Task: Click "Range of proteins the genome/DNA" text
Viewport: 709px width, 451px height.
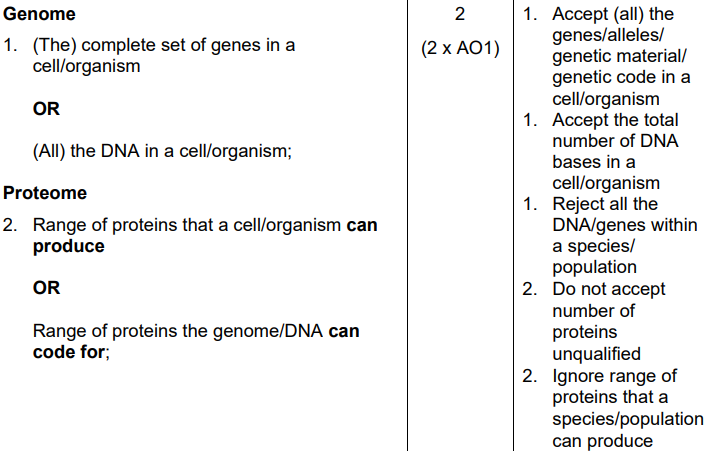Action: (x=178, y=330)
